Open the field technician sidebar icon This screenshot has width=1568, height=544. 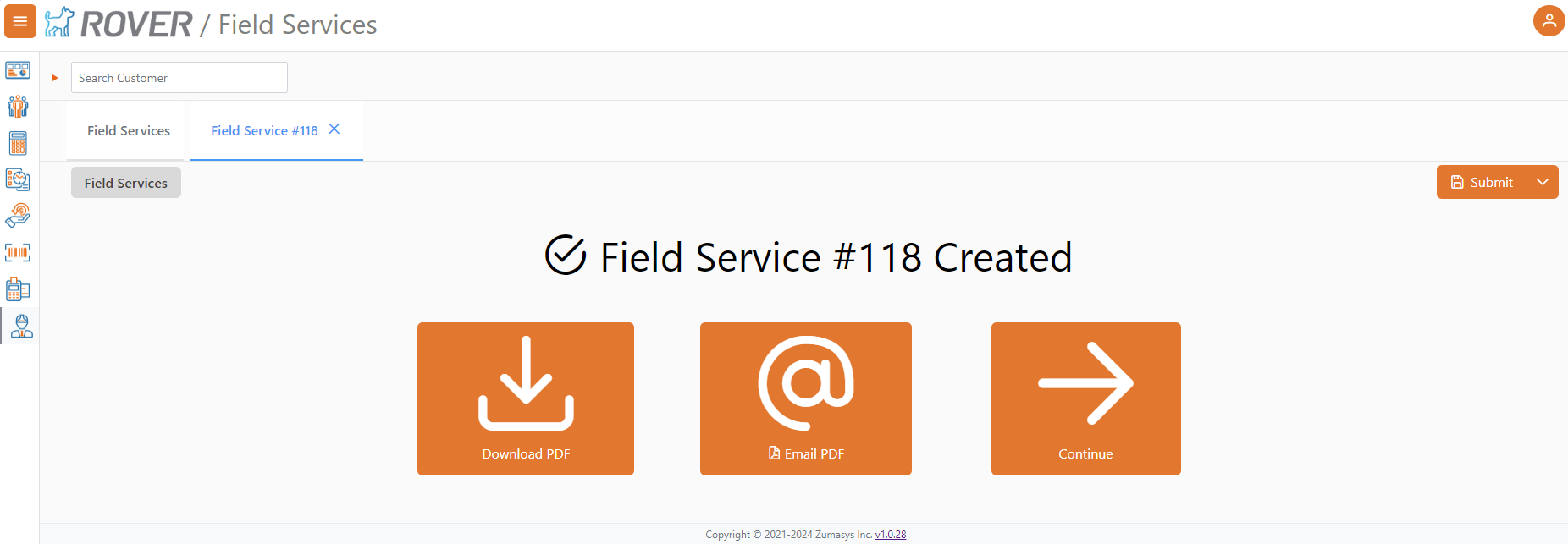(x=21, y=326)
